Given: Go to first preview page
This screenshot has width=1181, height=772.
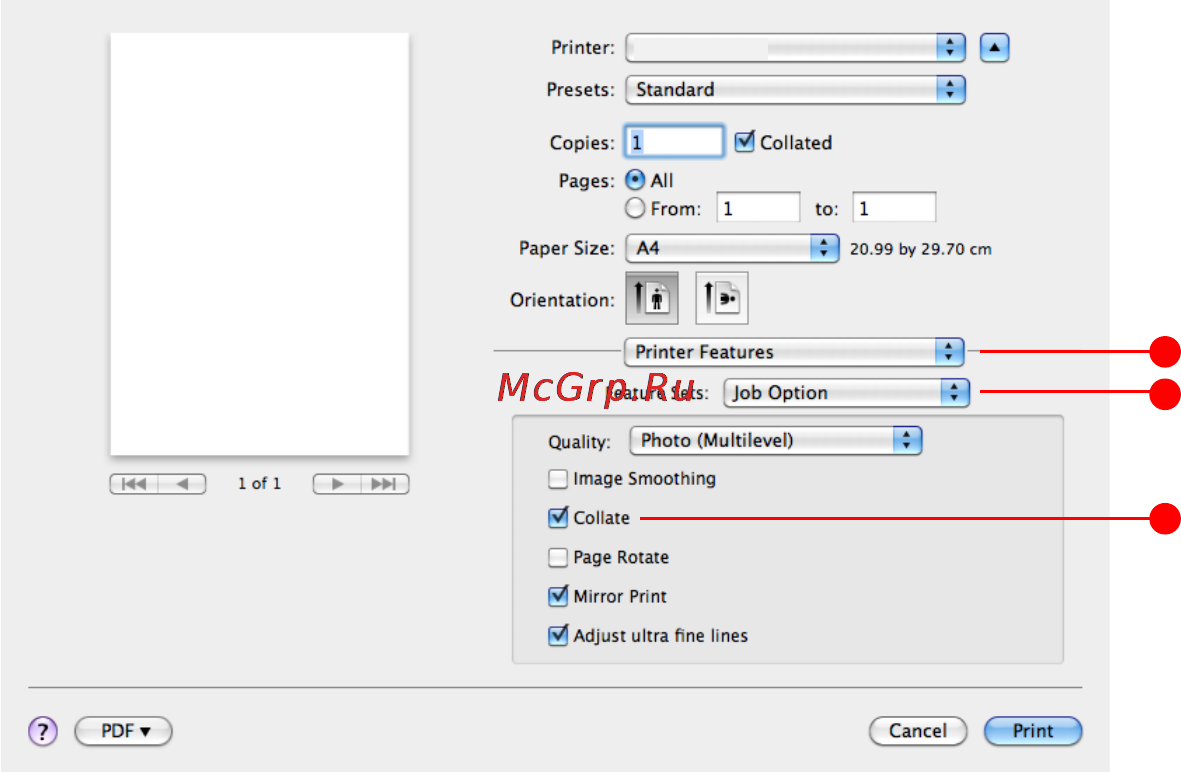Looking at the screenshot, I should click(x=134, y=484).
